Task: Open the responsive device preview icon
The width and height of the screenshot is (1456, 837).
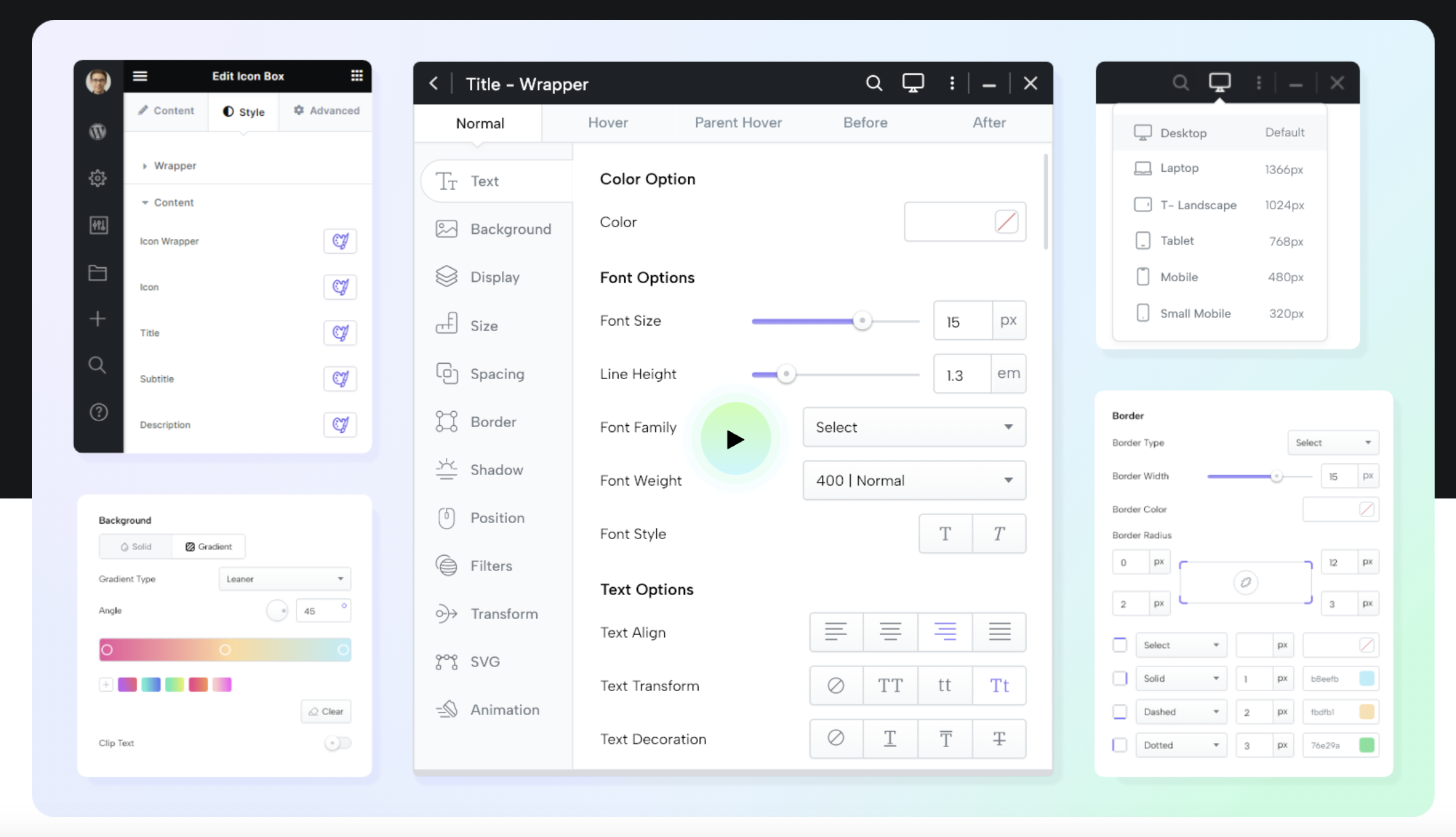Action: [913, 83]
